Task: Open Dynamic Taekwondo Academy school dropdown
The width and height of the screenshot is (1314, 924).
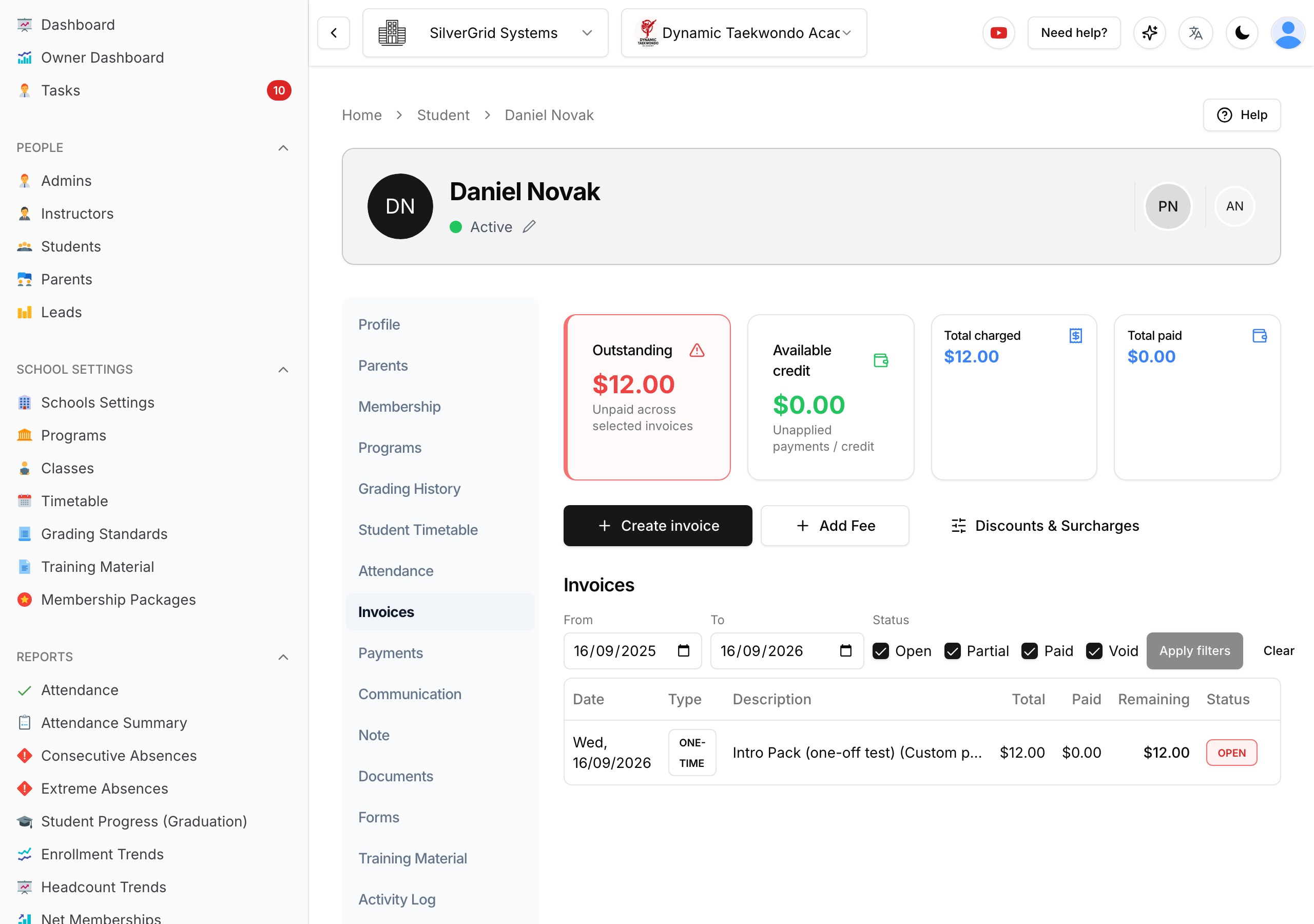Action: (x=743, y=33)
